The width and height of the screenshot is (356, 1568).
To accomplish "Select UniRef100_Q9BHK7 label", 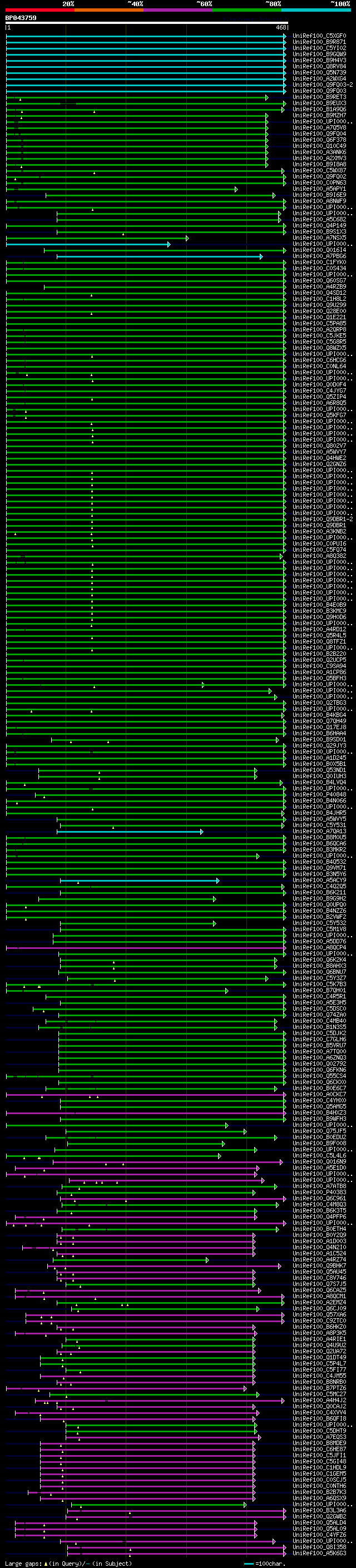I will click(x=319, y=1265).
